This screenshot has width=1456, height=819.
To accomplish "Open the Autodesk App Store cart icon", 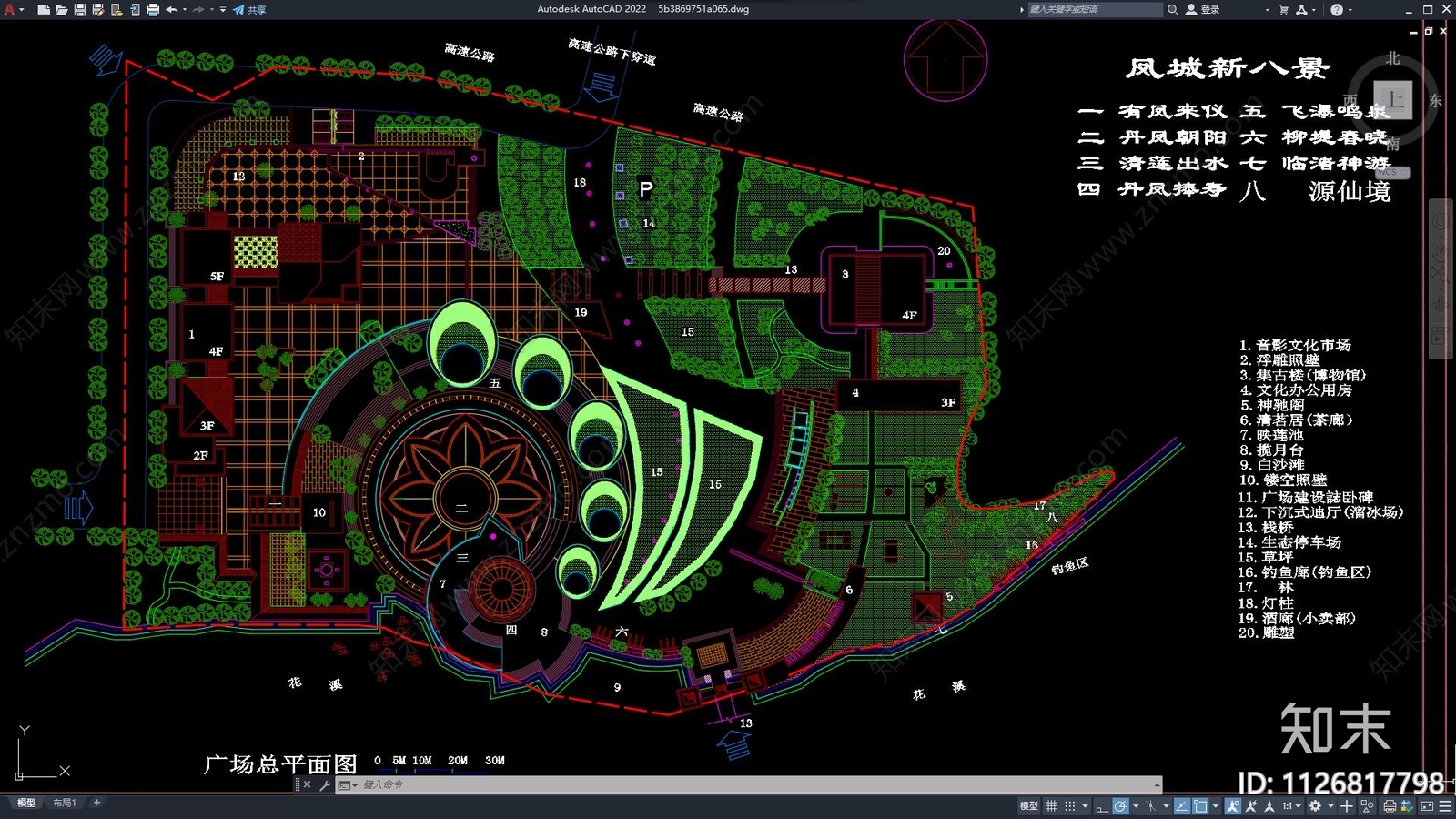I will (1283, 10).
